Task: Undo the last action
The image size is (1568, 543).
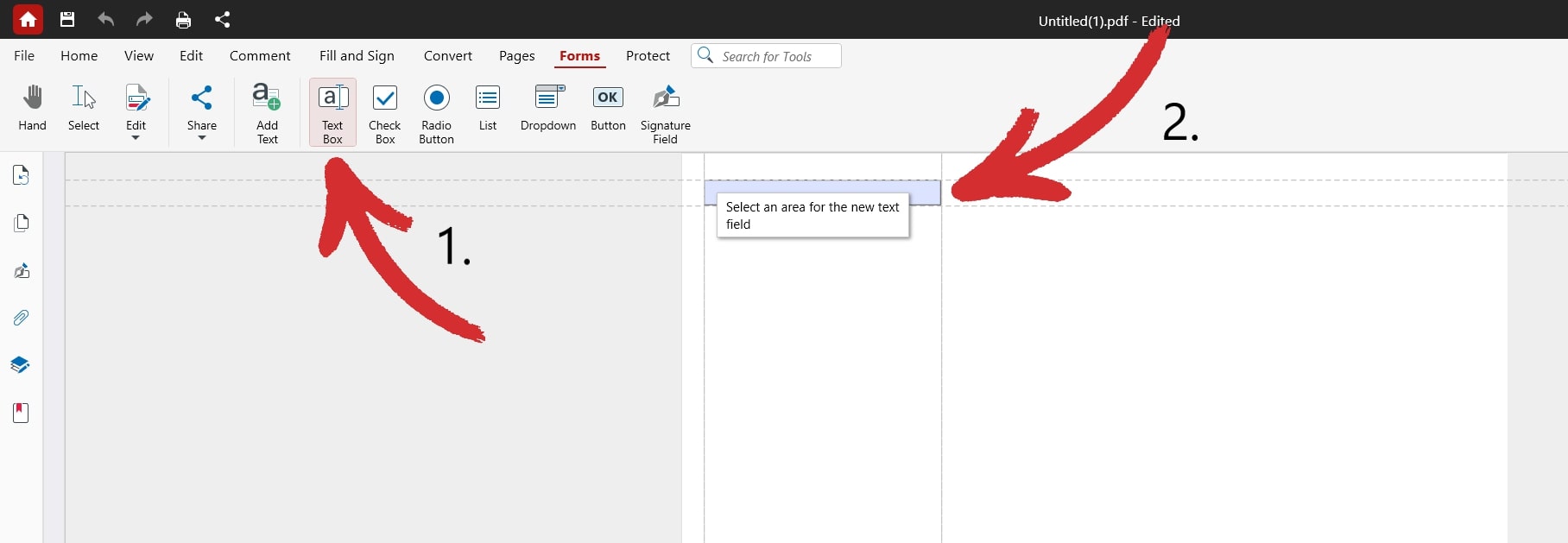Action: [x=105, y=19]
